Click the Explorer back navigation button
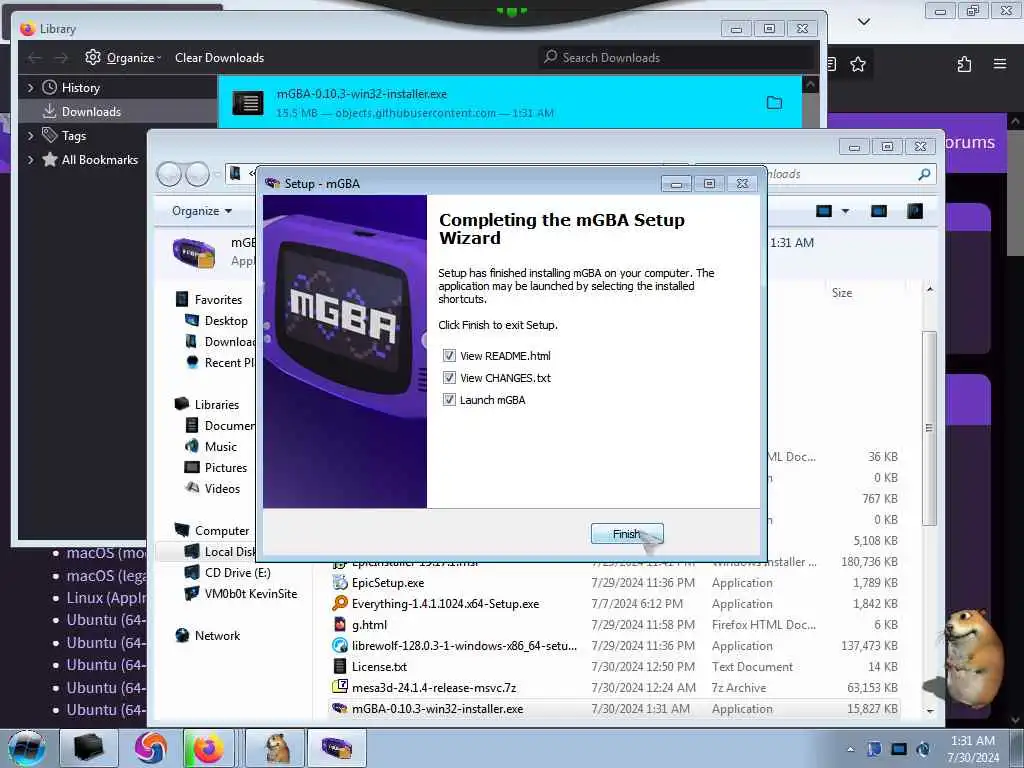The height and width of the screenshot is (768, 1024). click(169, 174)
